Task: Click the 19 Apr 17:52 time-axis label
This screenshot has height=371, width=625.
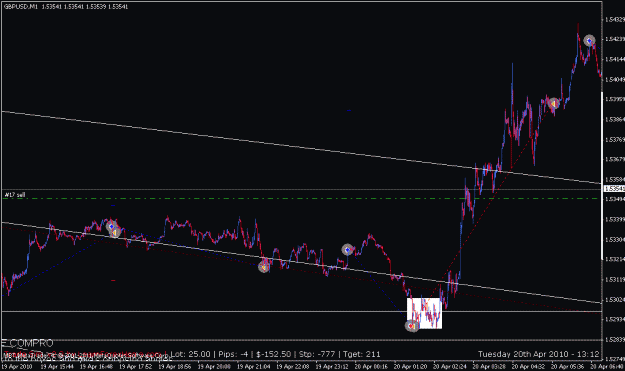Action: click(x=136, y=366)
